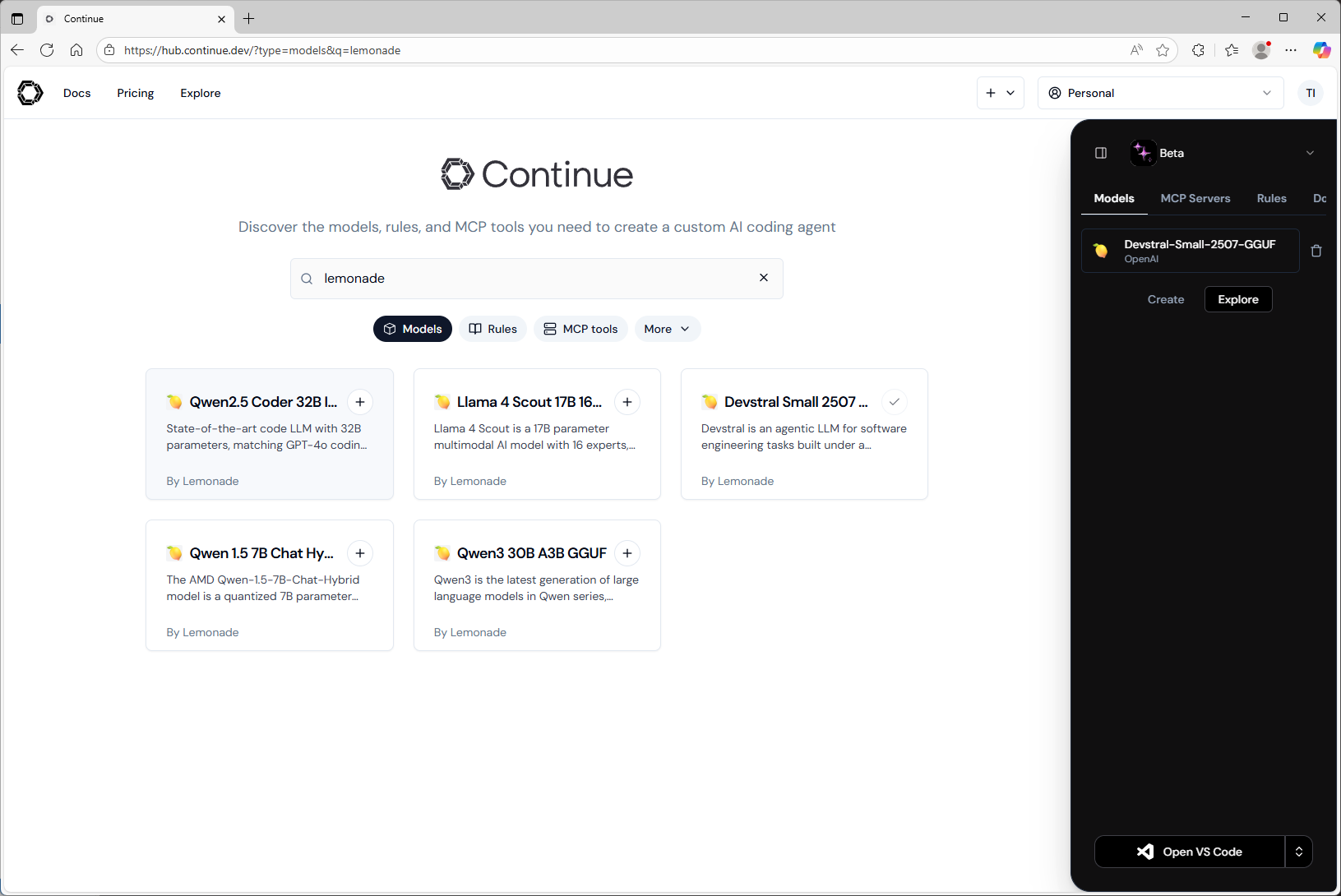
Task: Collapse the side panel with sidebar icon
Action: coord(1101,153)
